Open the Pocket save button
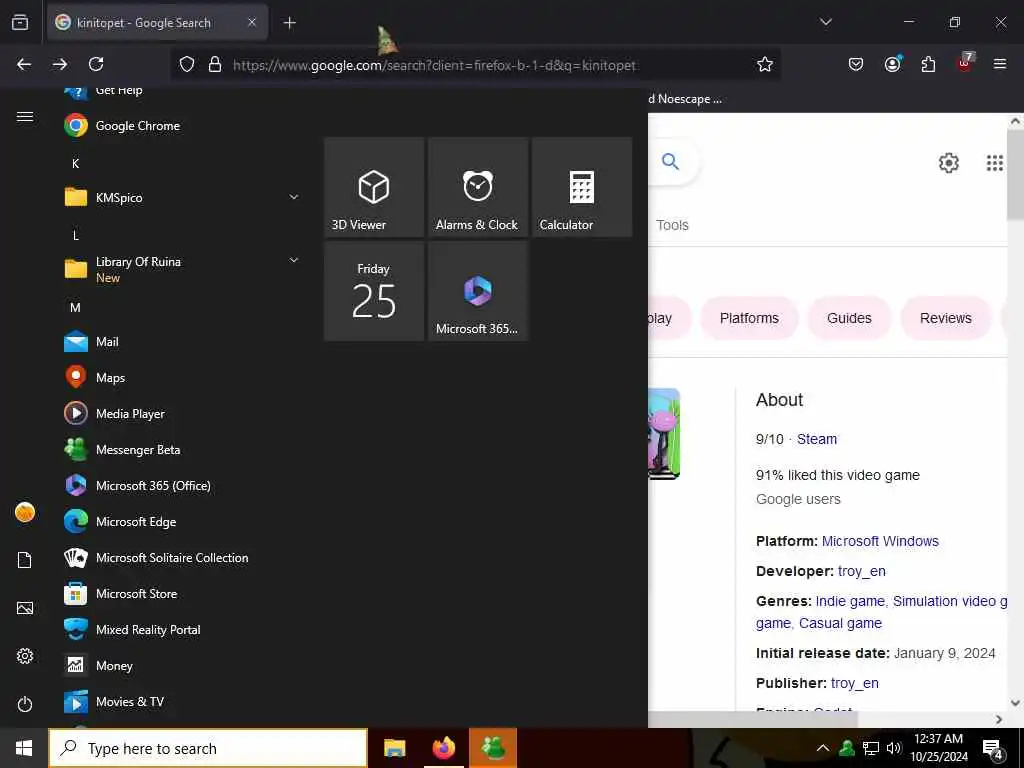Screen dimensions: 1024x768 856,64
